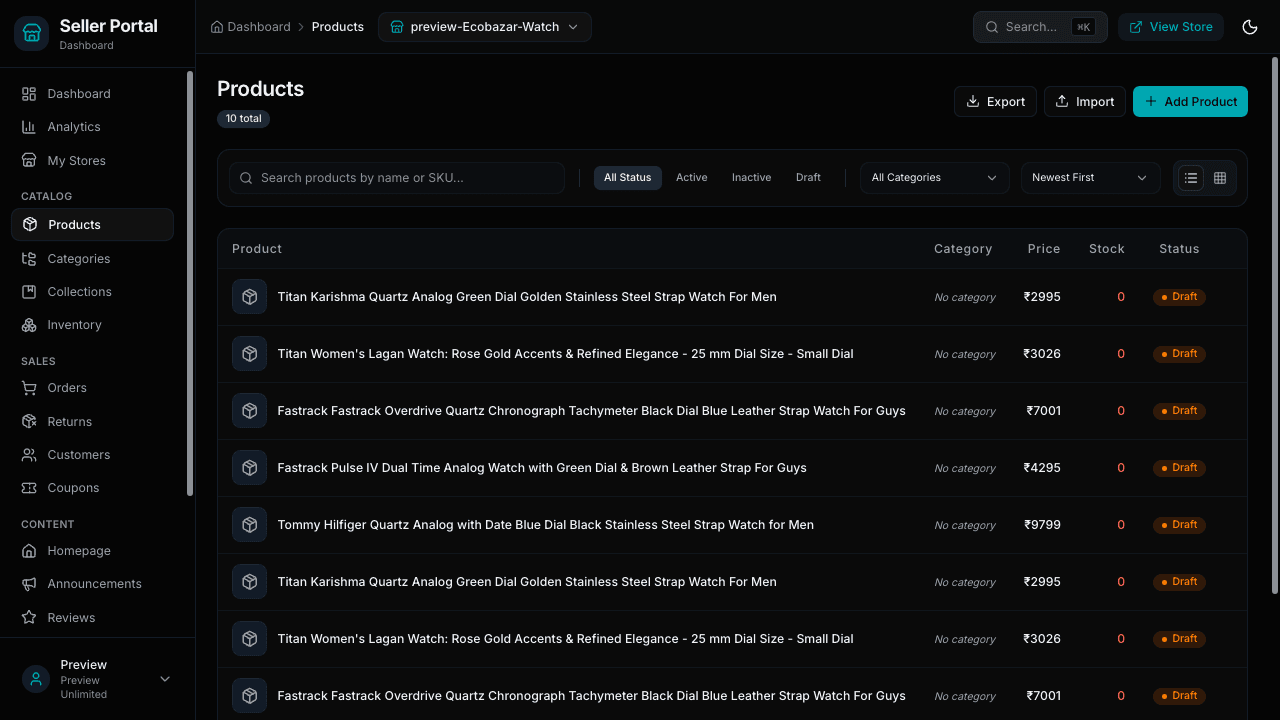1280x720 pixels.
Task: Filter products by Draft status
Action: click(x=809, y=178)
